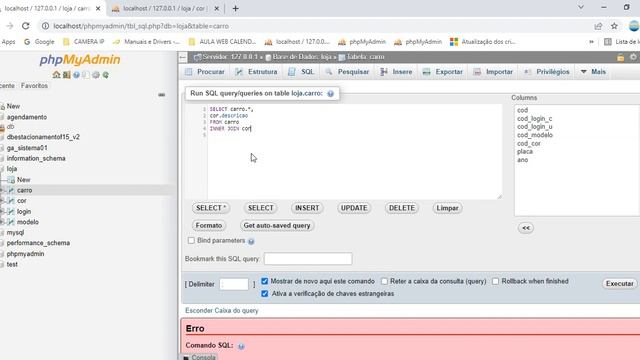Click the Limpar button
Screen dimensions: 640x360
tap(447, 208)
